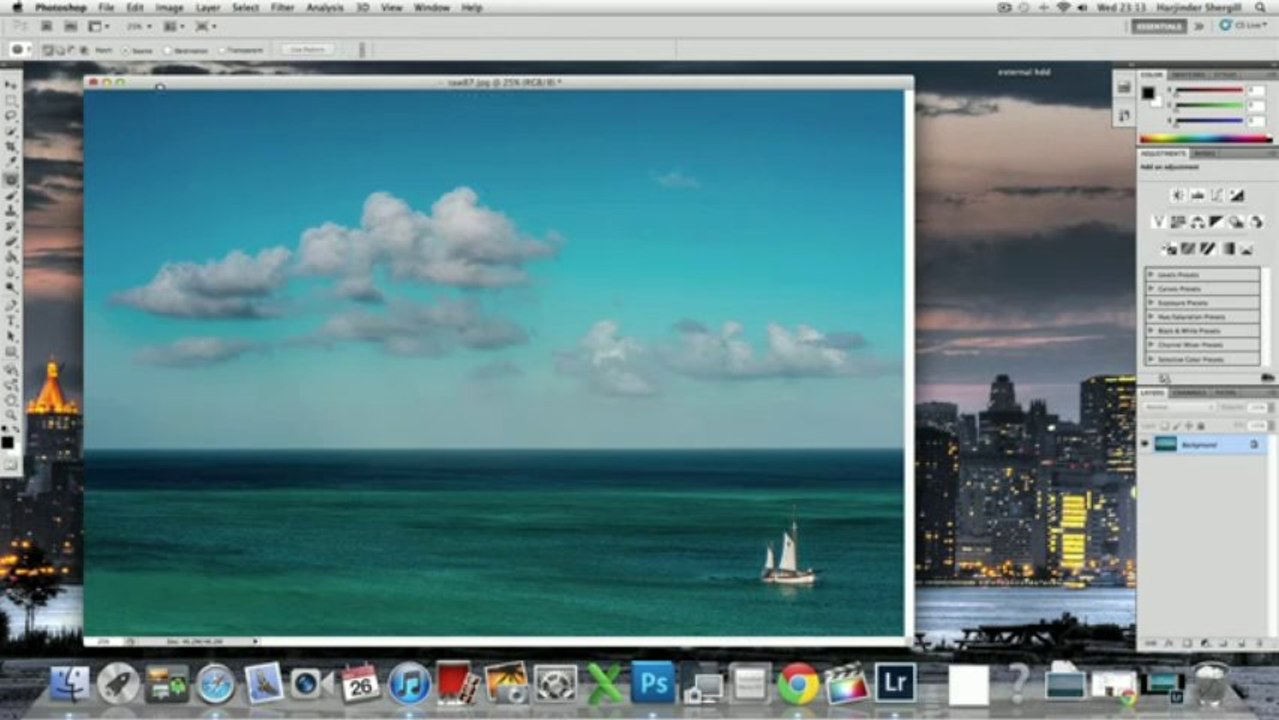Select the Destination patch option
The image size is (1279, 720).
click(187, 50)
